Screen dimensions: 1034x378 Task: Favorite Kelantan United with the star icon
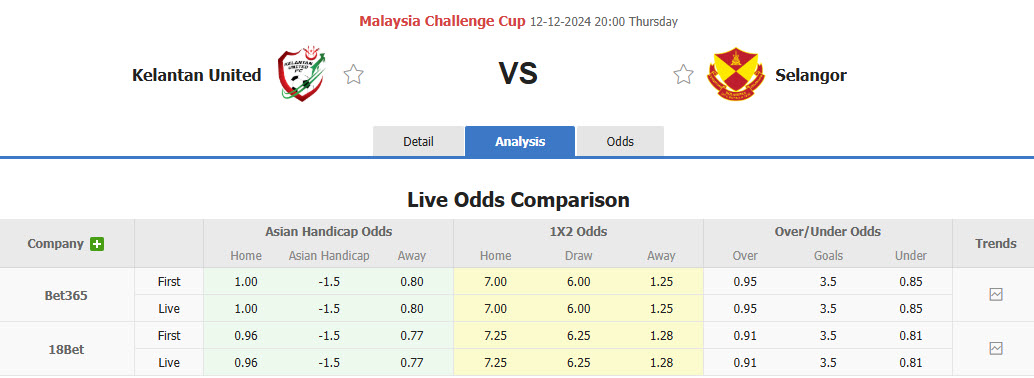click(x=353, y=75)
